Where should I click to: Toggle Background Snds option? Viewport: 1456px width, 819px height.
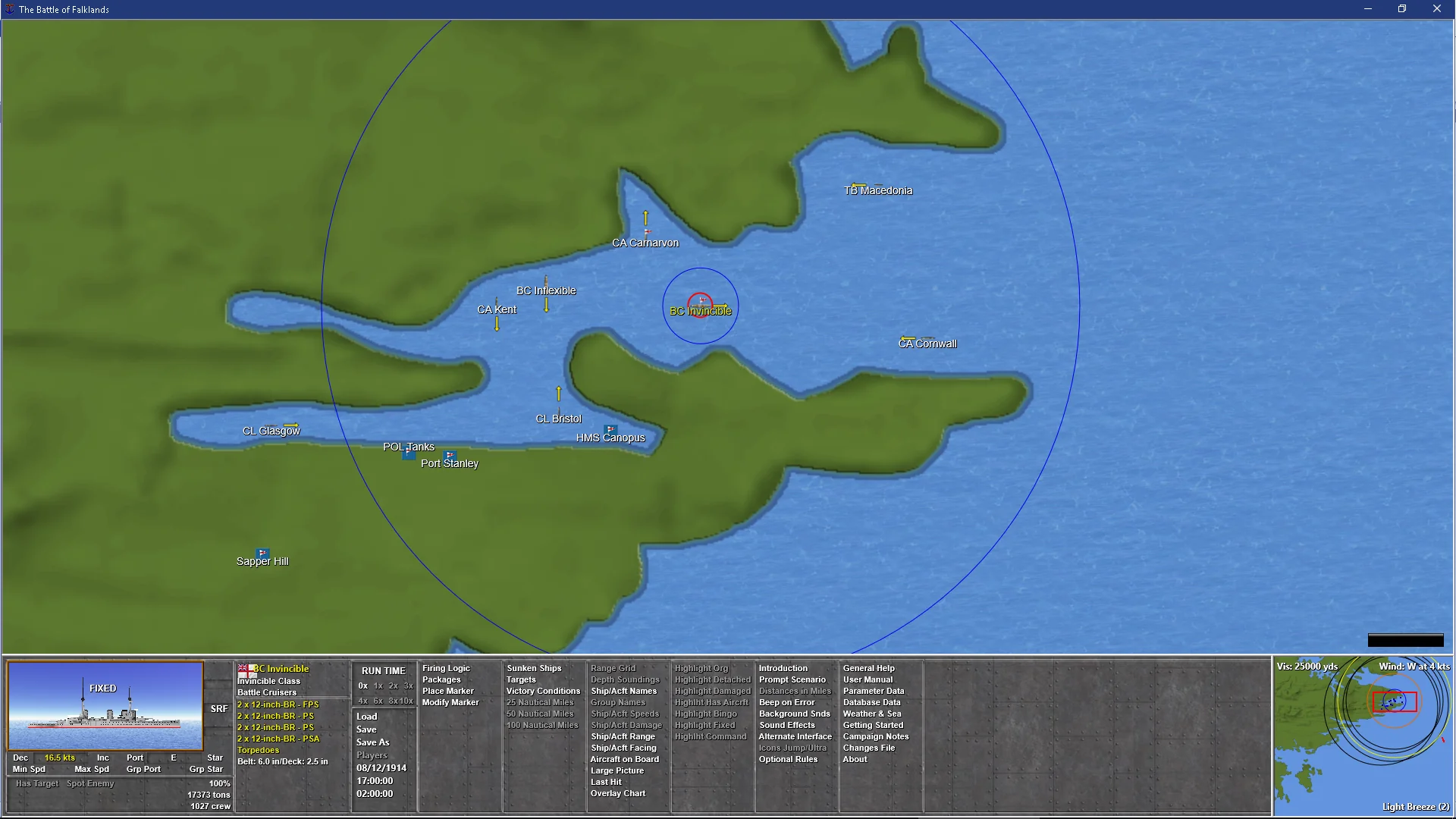click(794, 714)
